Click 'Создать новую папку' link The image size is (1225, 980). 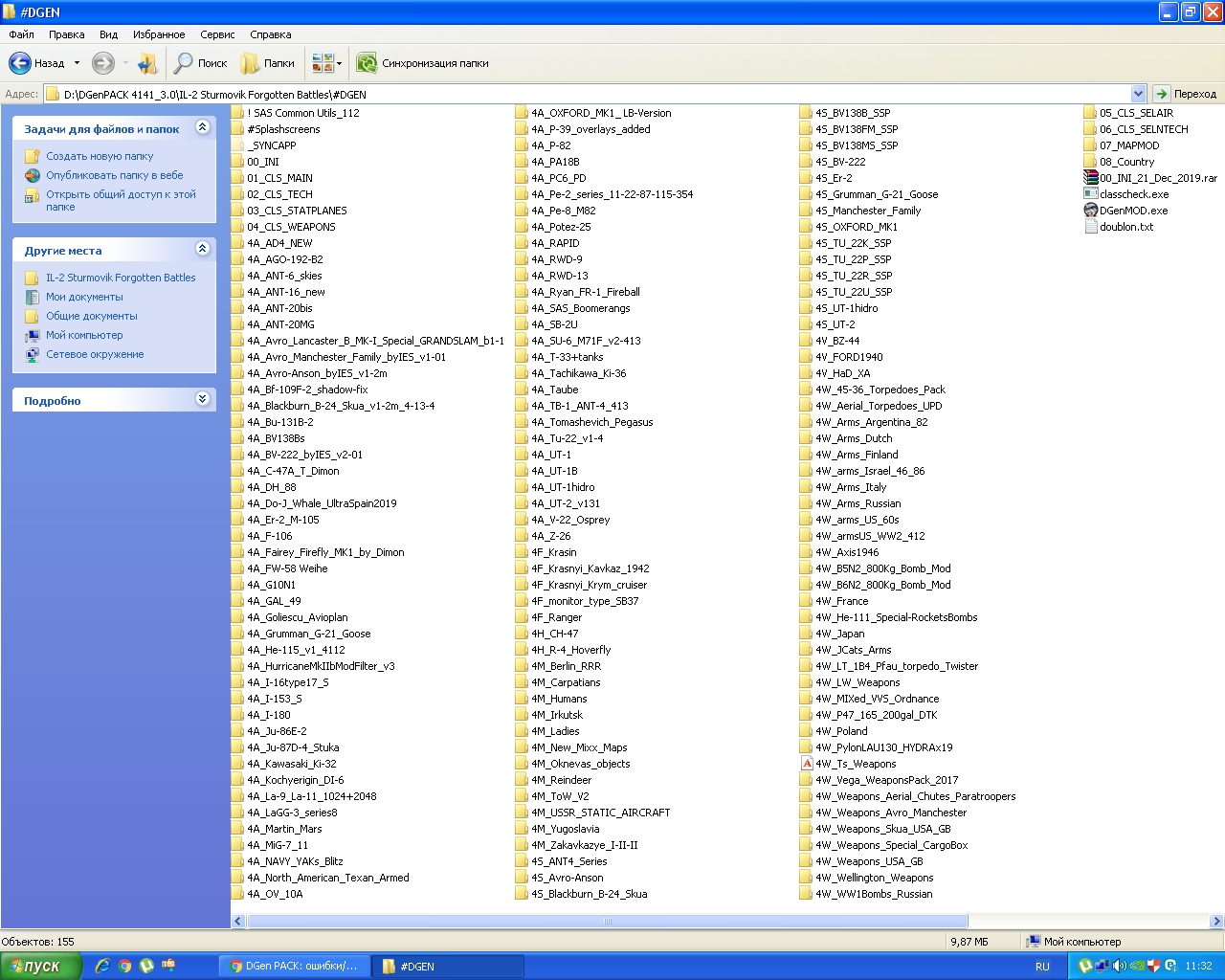pyautogui.click(x=100, y=156)
